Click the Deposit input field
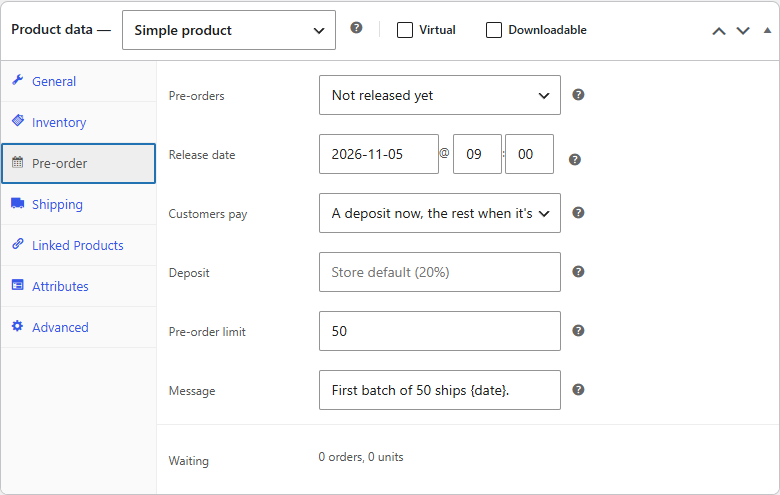 (x=440, y=272)
